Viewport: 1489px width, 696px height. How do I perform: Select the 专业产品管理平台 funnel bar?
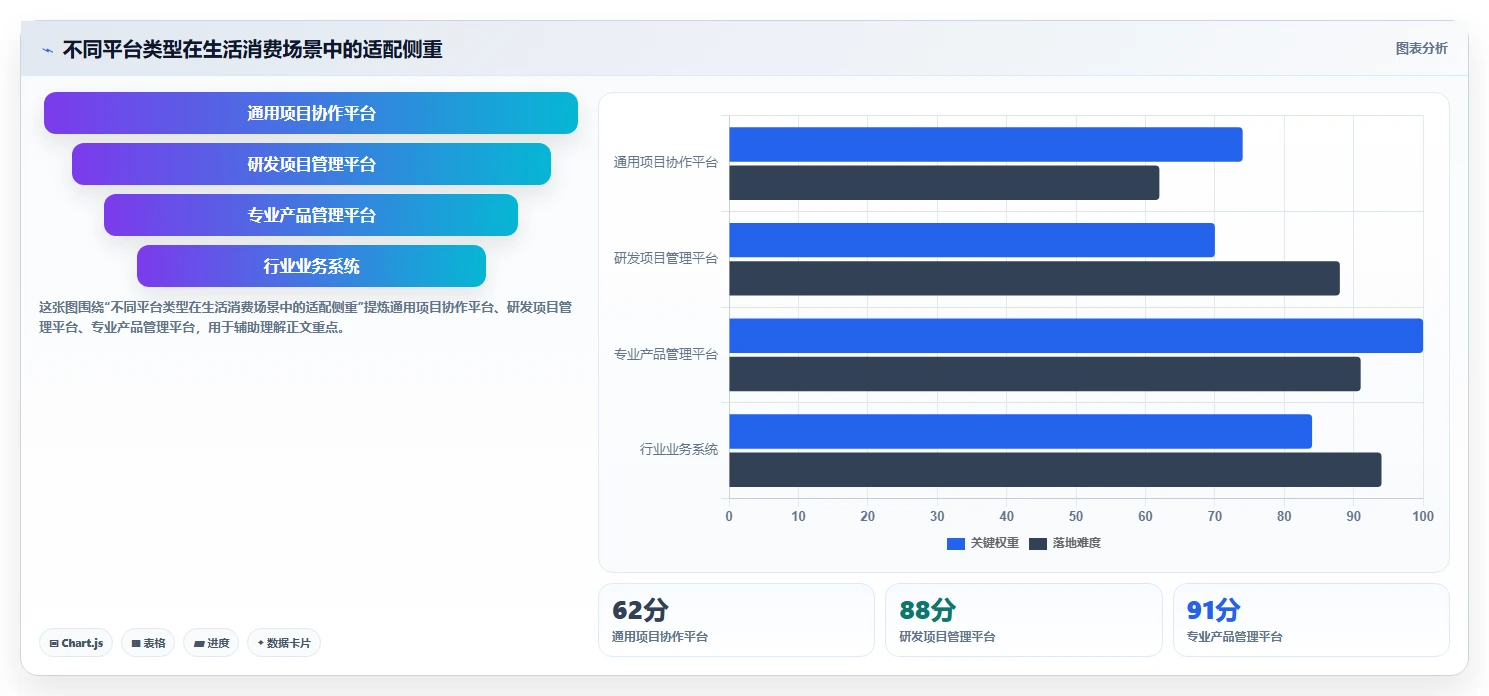pyautogui.click(x=311, y=215)
